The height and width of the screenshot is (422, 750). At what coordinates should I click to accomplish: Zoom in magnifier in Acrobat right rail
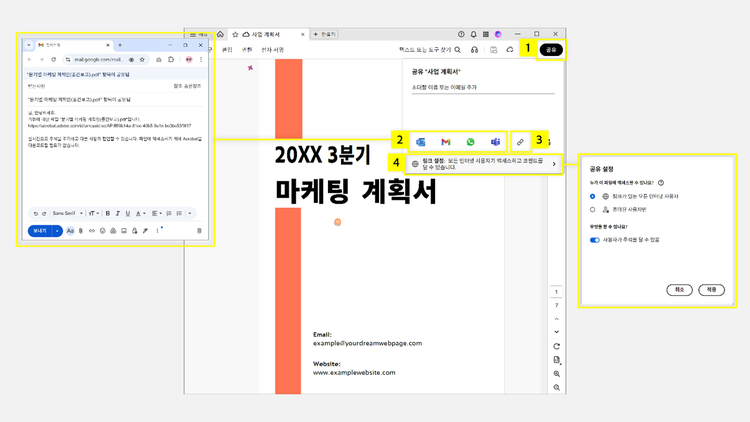[x=556, y=374]
